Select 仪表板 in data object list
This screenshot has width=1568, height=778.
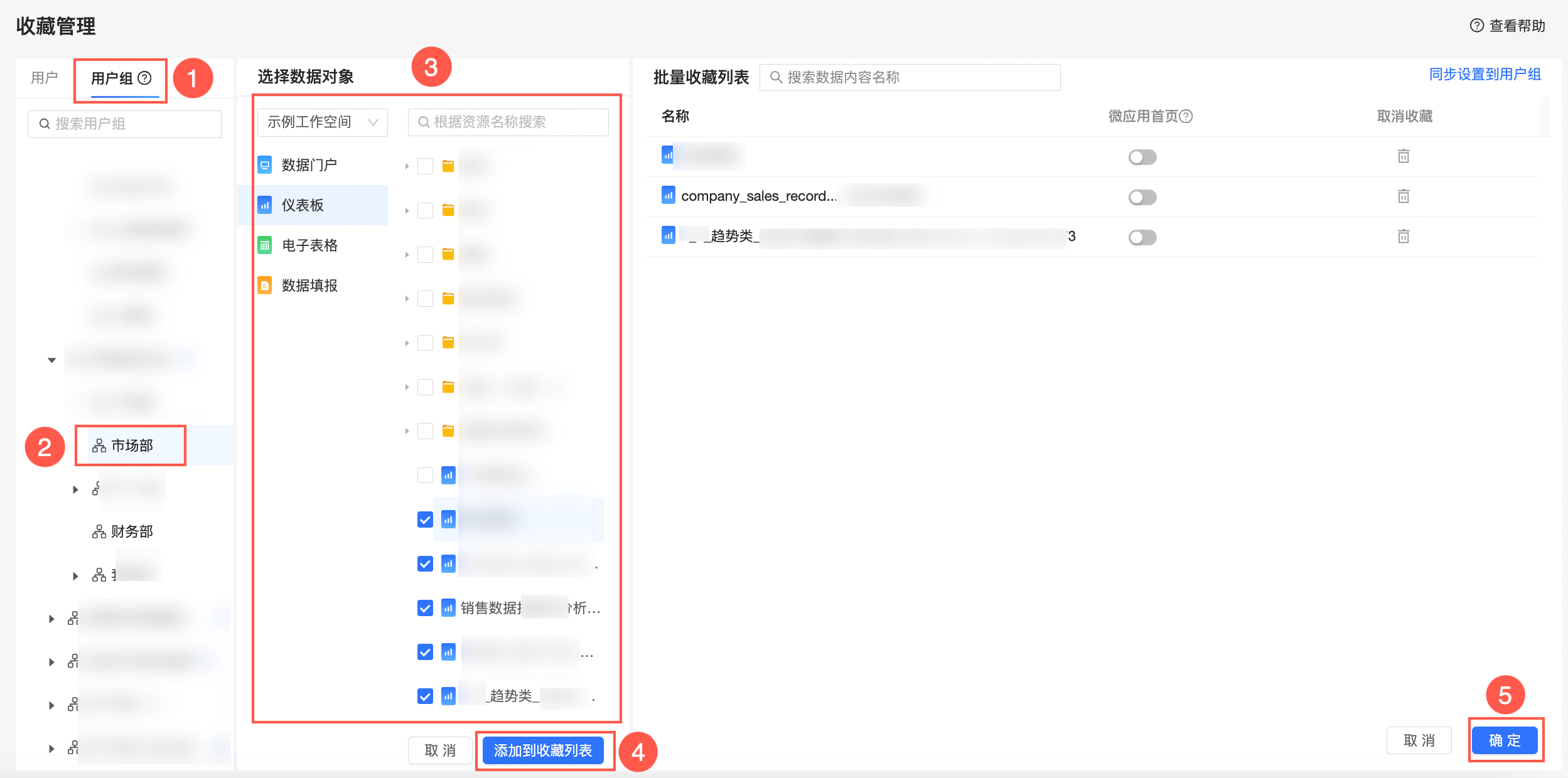[x=303, y=205]
